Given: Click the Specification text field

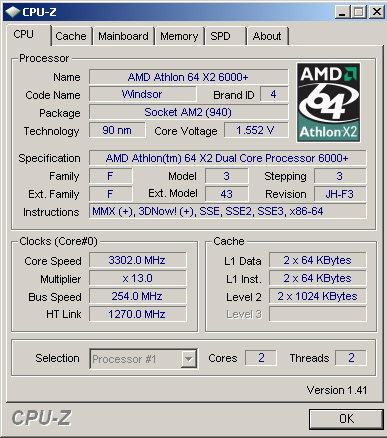Looking at the screenshot, I should pyautogui.click(x=228, y=158).
